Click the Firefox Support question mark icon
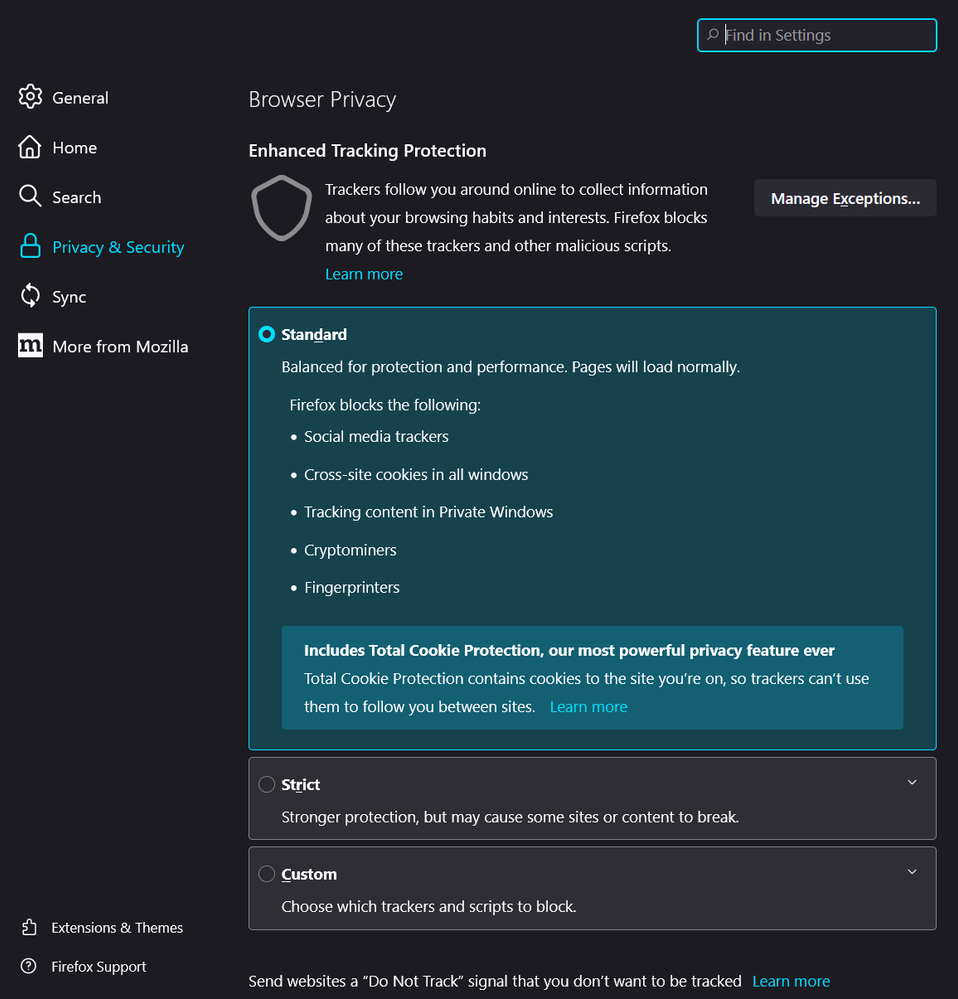The width and height of the screenshot is (958, 999). pyautogui.click(x=29, y=966)
